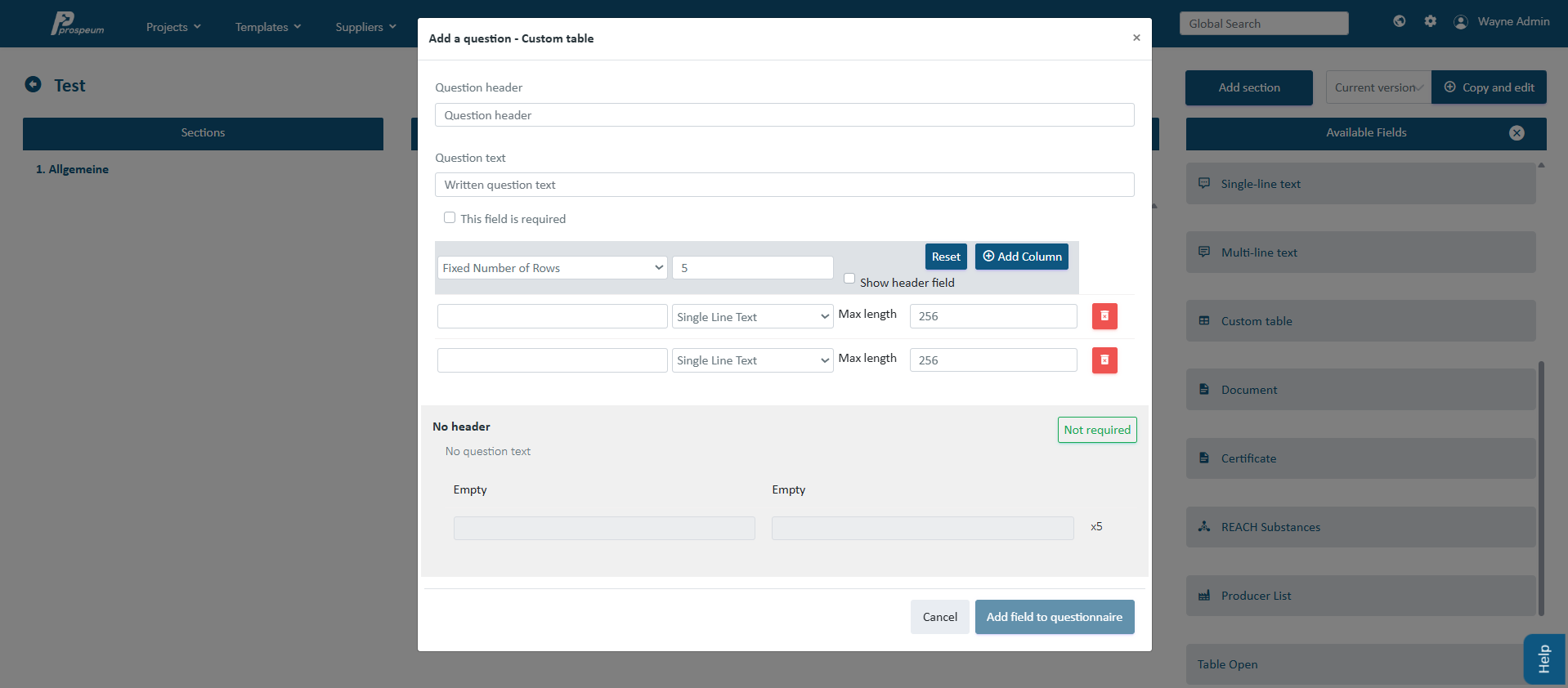Click the Single-line text field icon
This screenshot has height=688, width=1568.
tap(1204, 183)
